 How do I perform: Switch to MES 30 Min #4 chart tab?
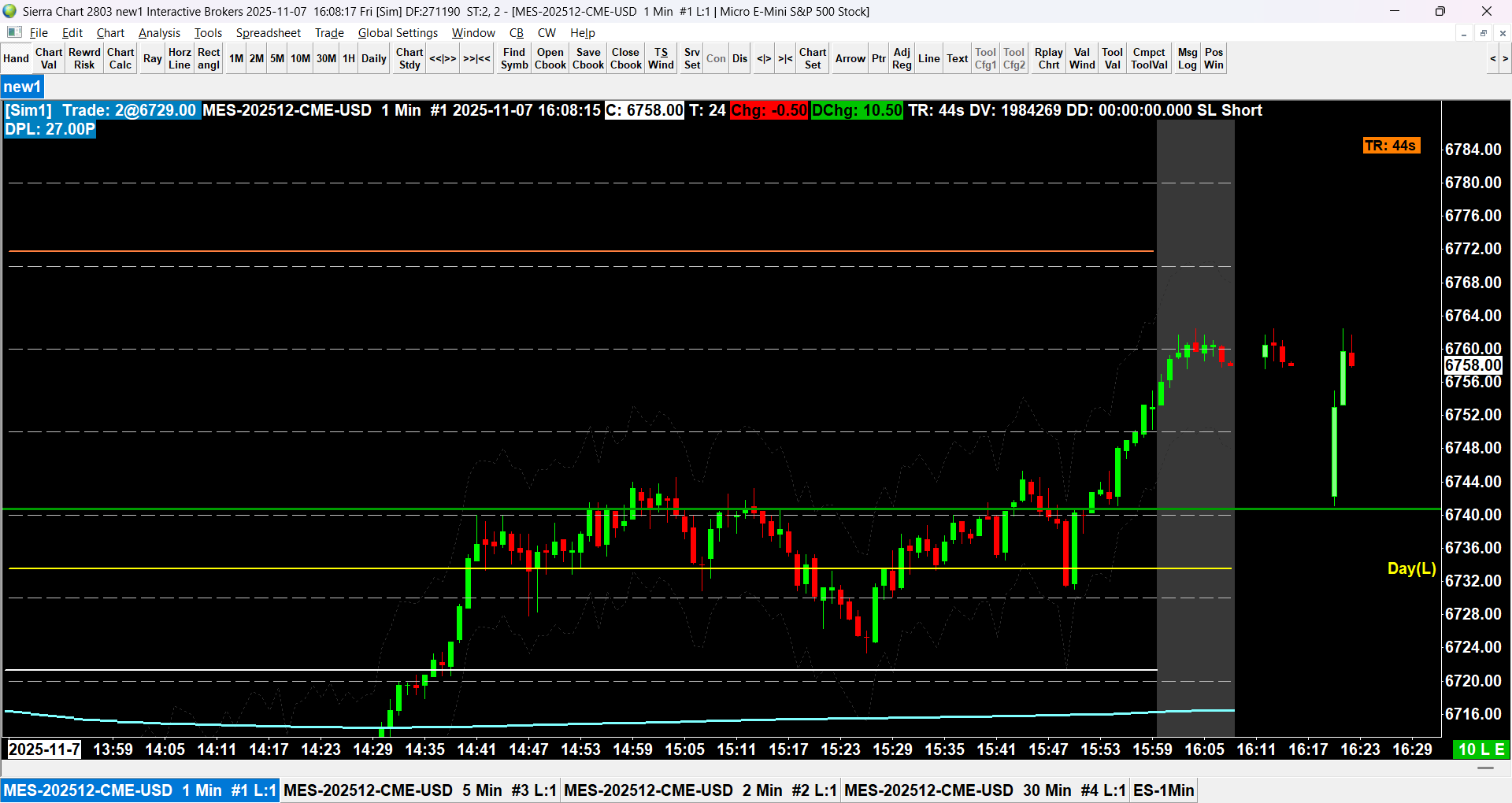(985, 790)
